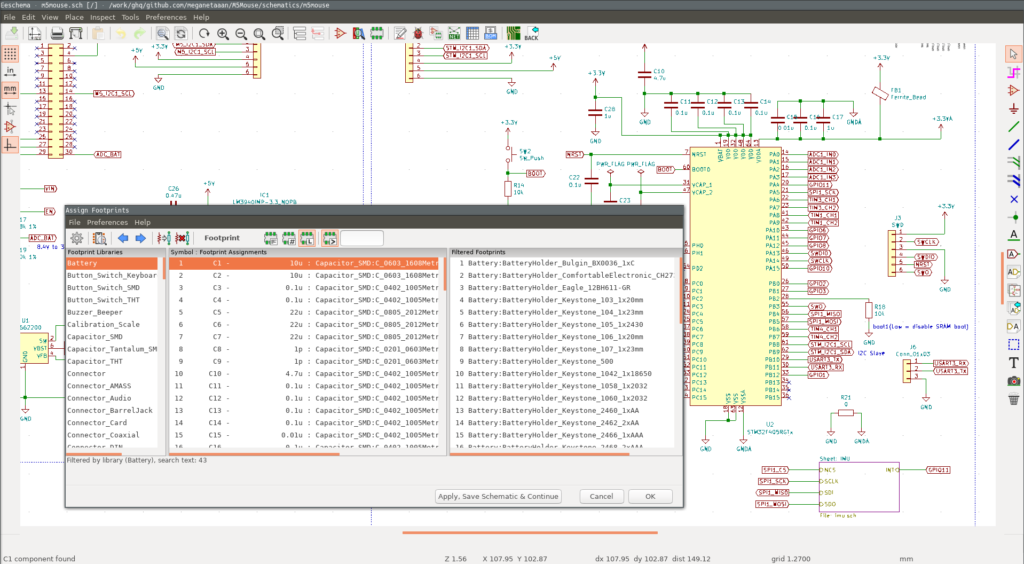Run the electrical rules check ladybug icon
The image size is (1024, 564).
coord(418,33)
